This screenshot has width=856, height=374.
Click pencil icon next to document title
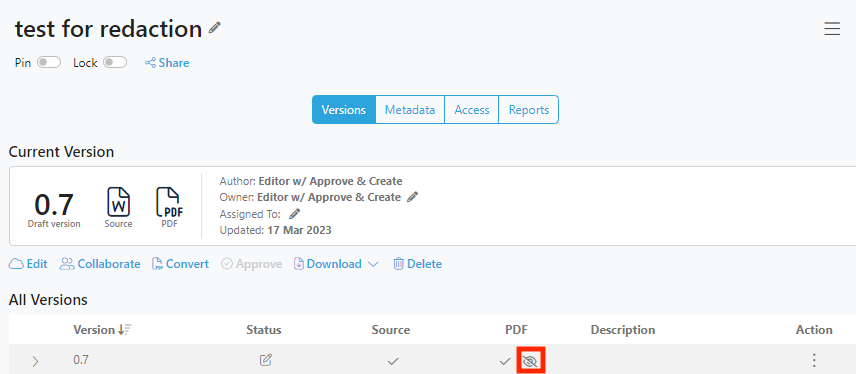(215, 27)
